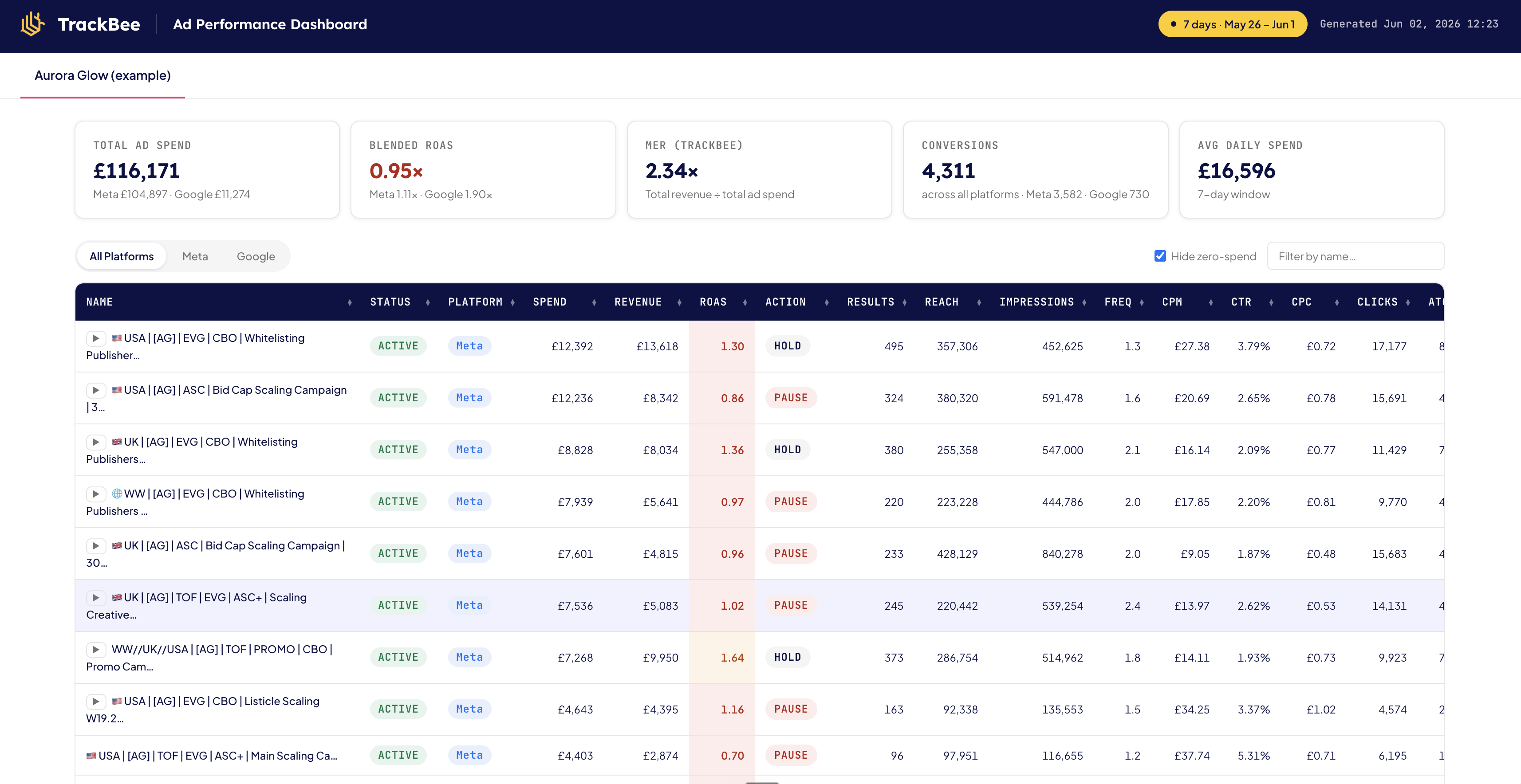Click the MER 2.34× card

[759, 170]
